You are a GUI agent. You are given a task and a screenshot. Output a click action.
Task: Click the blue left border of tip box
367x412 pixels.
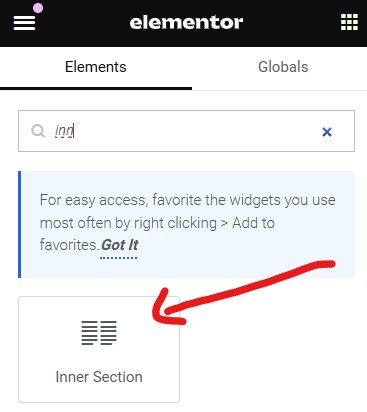click(x=20, y=224)
